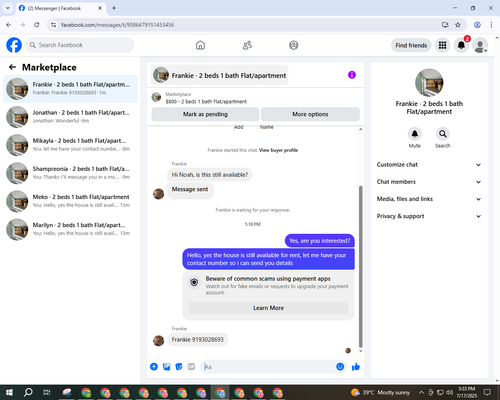
Task: Click the 'Yes, are you interested?' message bubble
Action: click(x=319, y=241)
